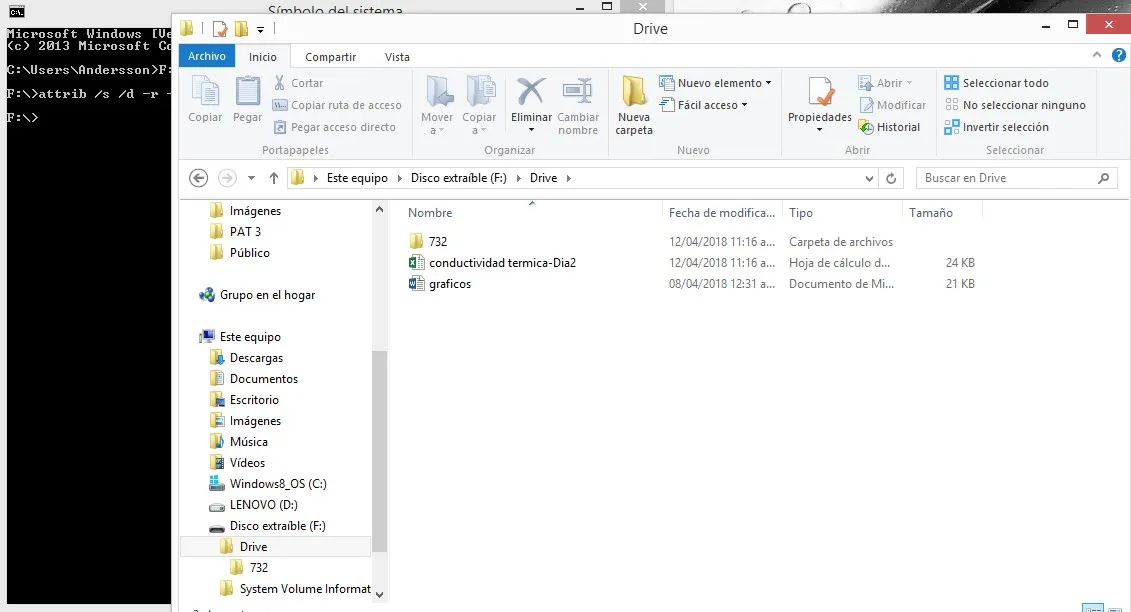This screenshot has width=1131, height=612.
Task: Go back with the back arrow
Action: [x=198, y=178]
